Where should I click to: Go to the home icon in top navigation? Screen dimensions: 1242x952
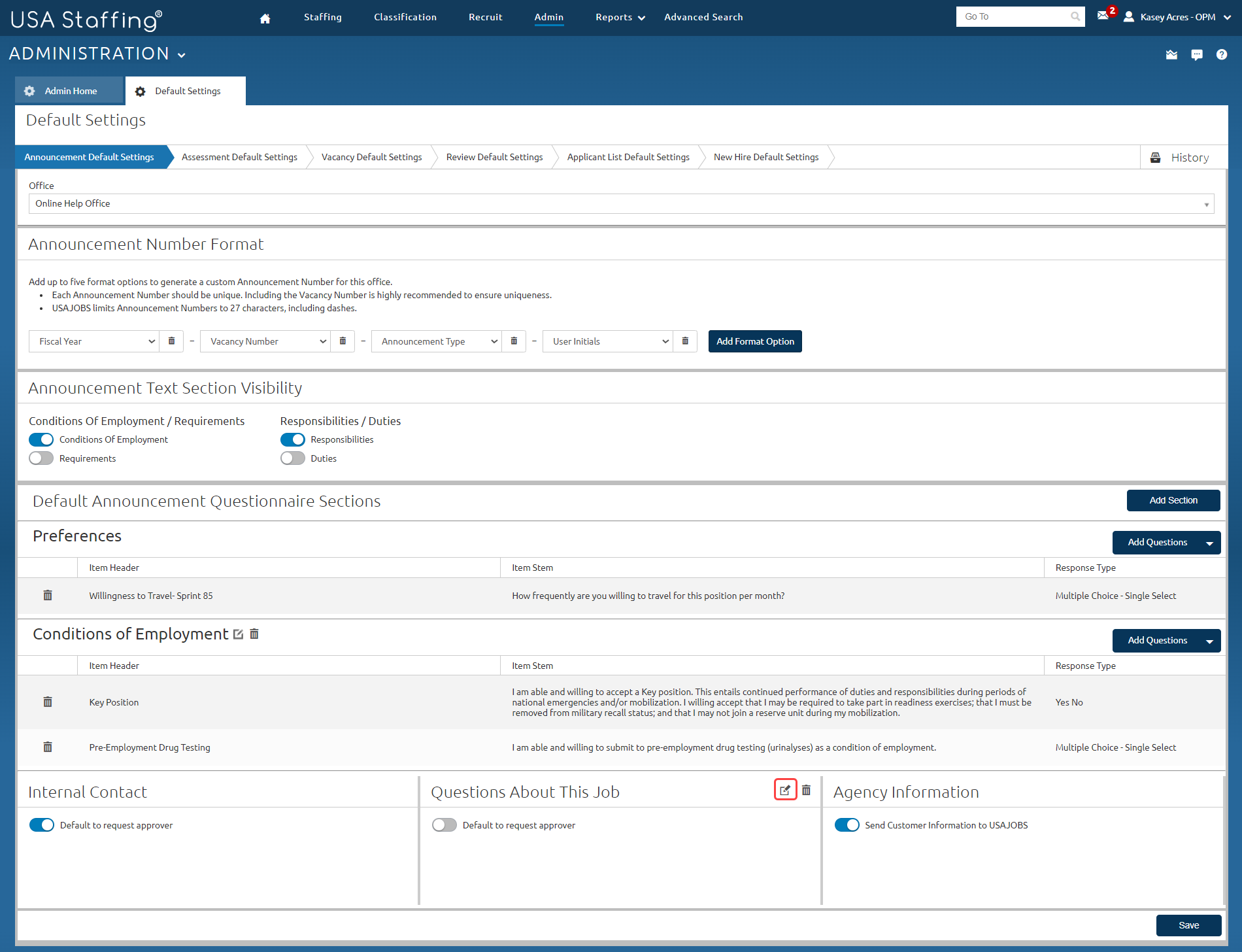[x=265, y=18]
